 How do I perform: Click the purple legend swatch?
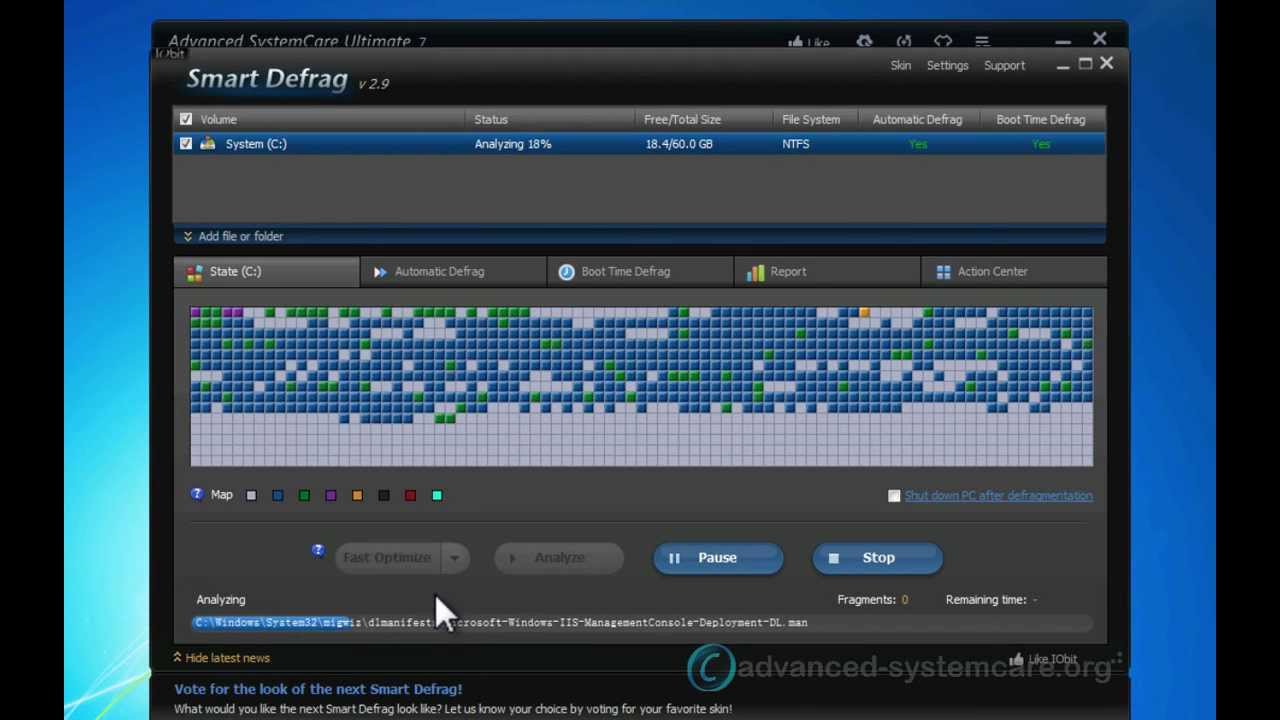tap(331, 495)
